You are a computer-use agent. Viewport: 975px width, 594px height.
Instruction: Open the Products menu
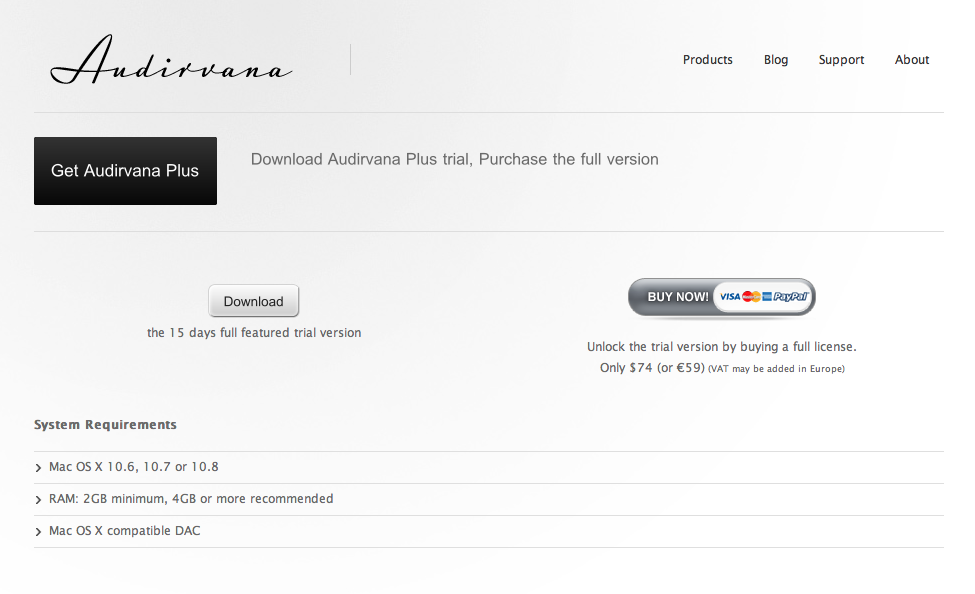(x=708, y=60)
